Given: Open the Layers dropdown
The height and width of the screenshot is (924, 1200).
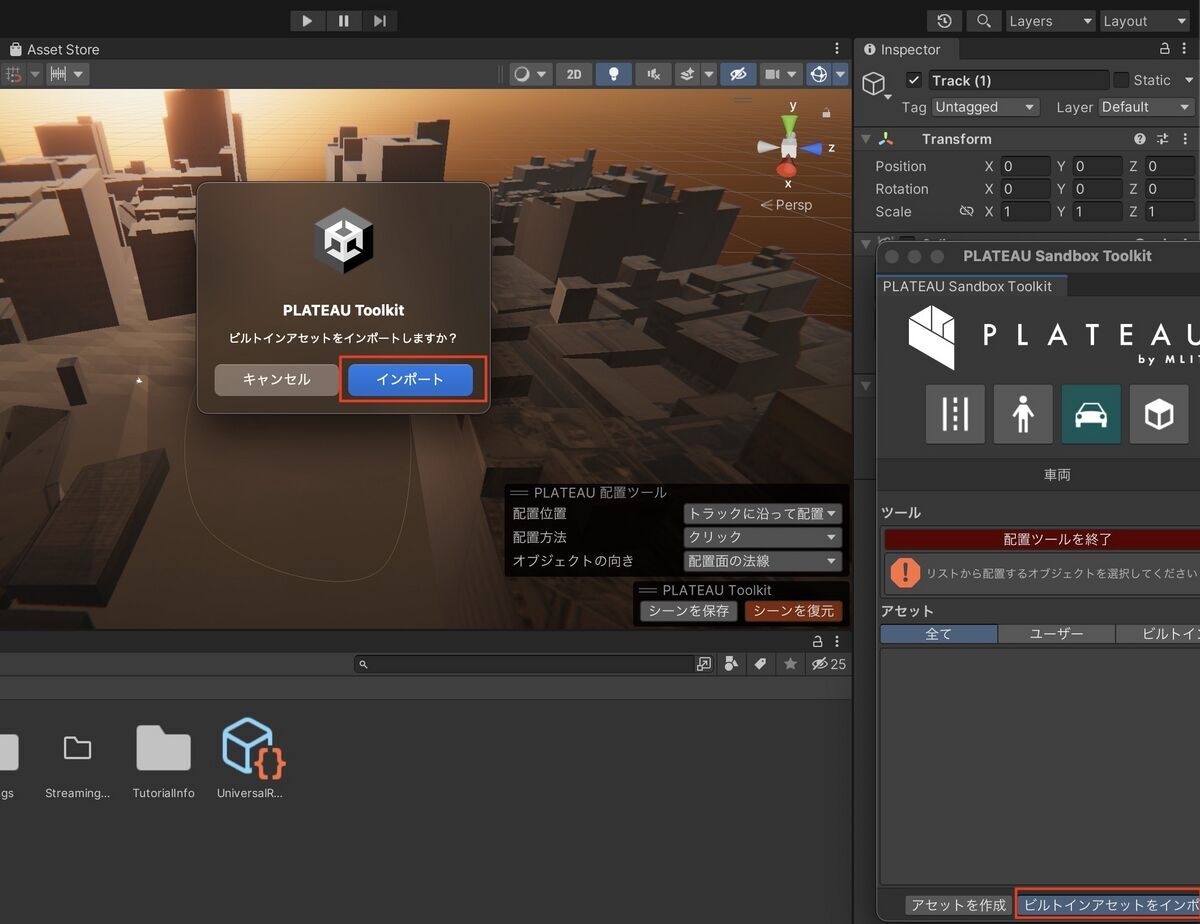Looking at the screenshot, I should tap(1050, 21).
